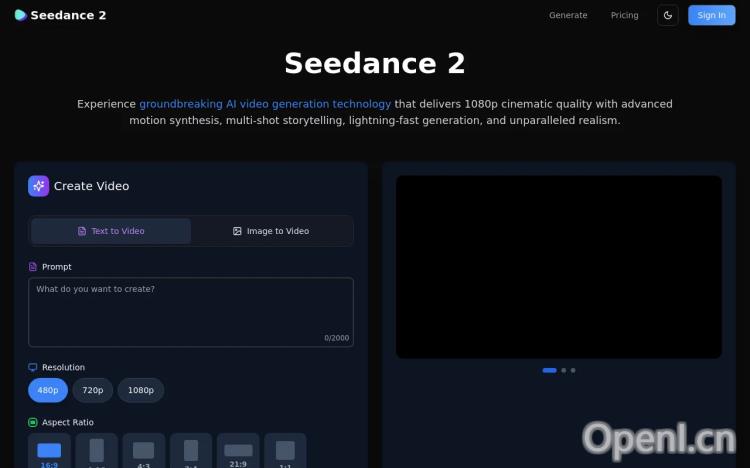Select the first active carousel indicator
The image size is (750, 468).
550,370
